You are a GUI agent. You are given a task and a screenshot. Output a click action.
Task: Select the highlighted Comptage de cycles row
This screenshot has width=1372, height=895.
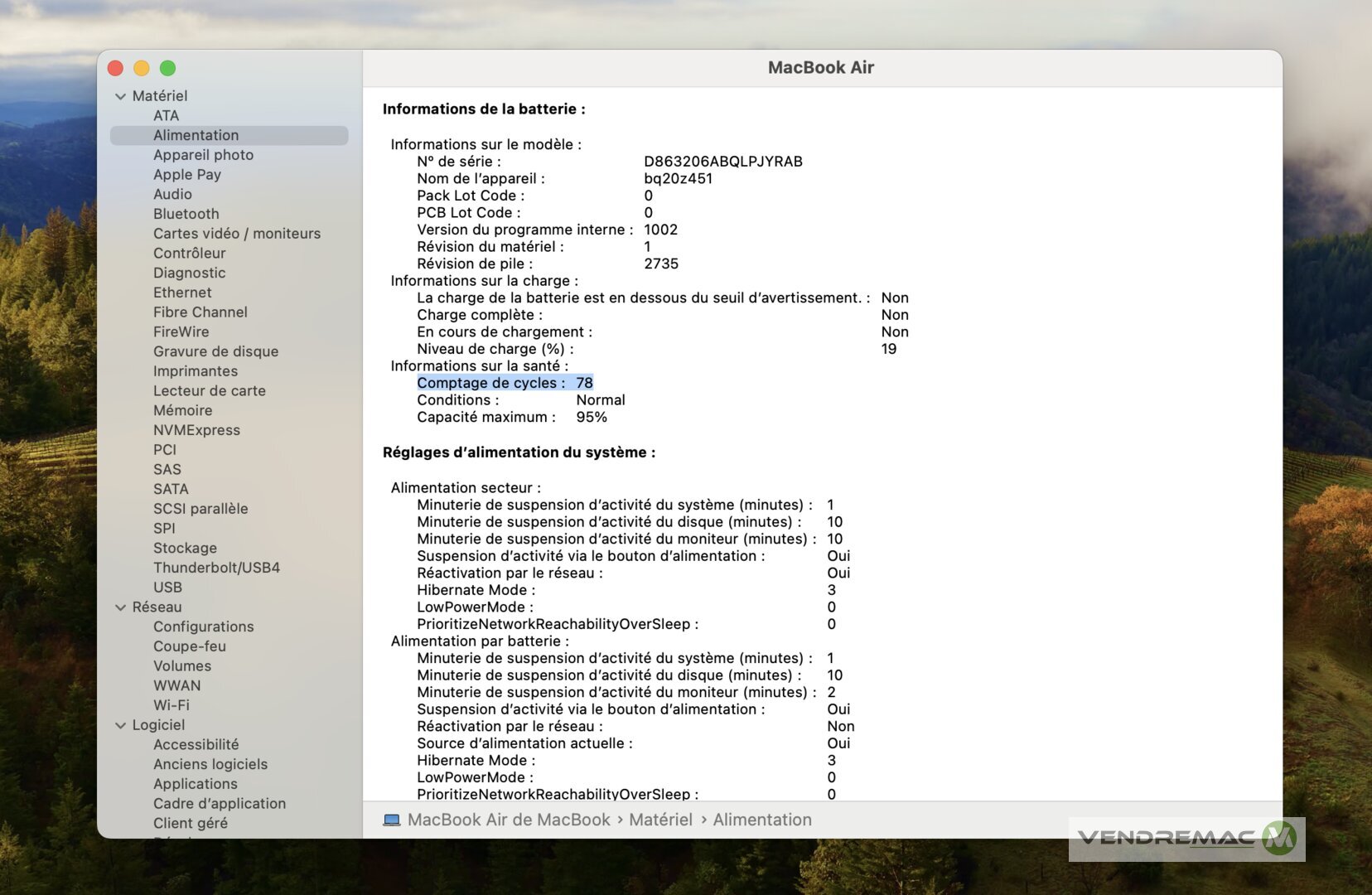click(505, 383)
